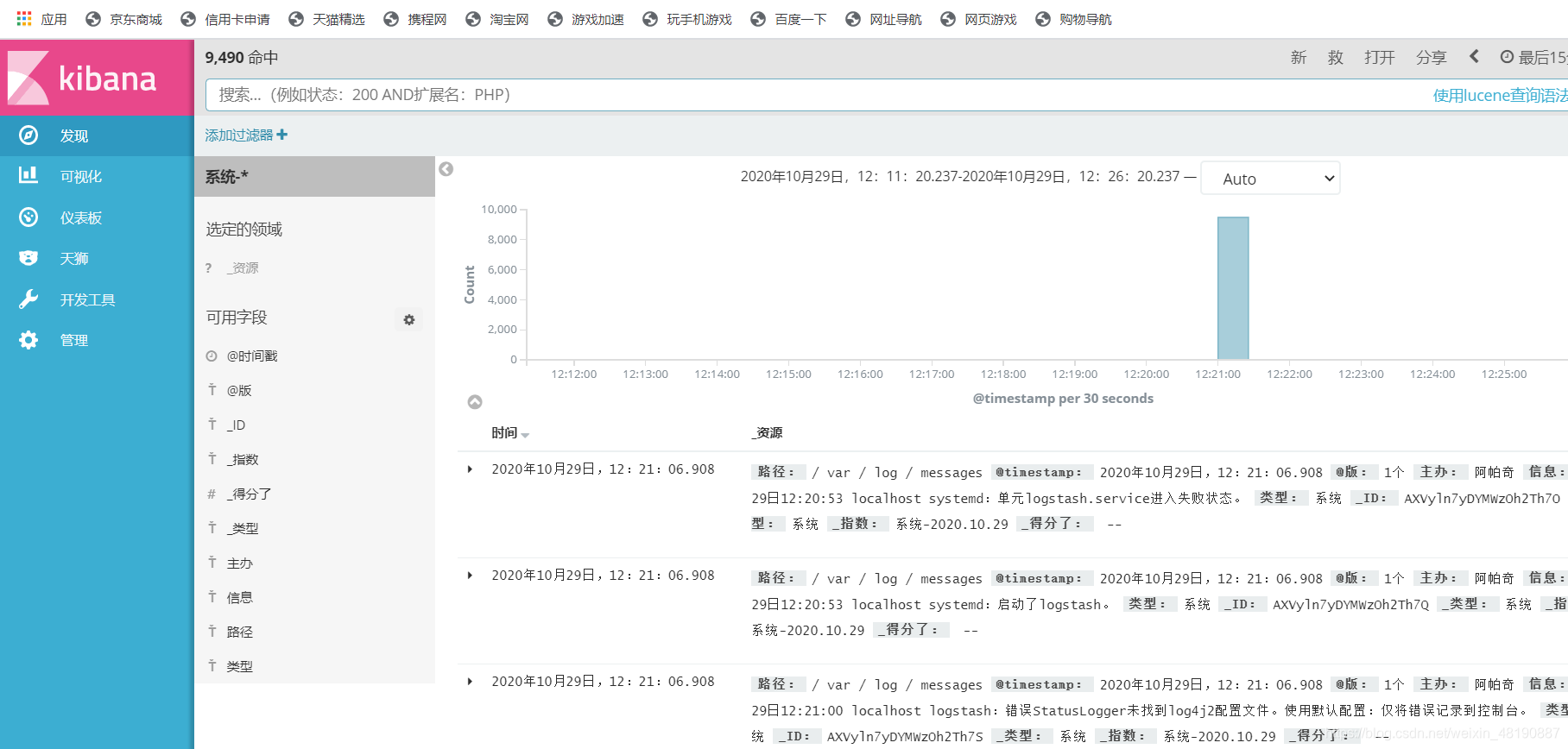This screenshot has height=749, width=1568.
Task: Open 京东商城 bookmark
Action: [x=124, y=19]
